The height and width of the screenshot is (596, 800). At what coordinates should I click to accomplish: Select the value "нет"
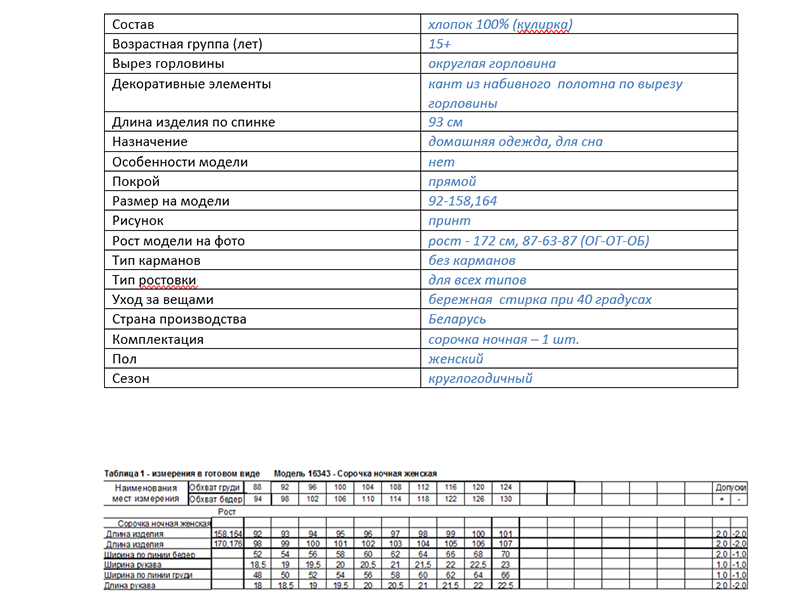tap(441, 162)
